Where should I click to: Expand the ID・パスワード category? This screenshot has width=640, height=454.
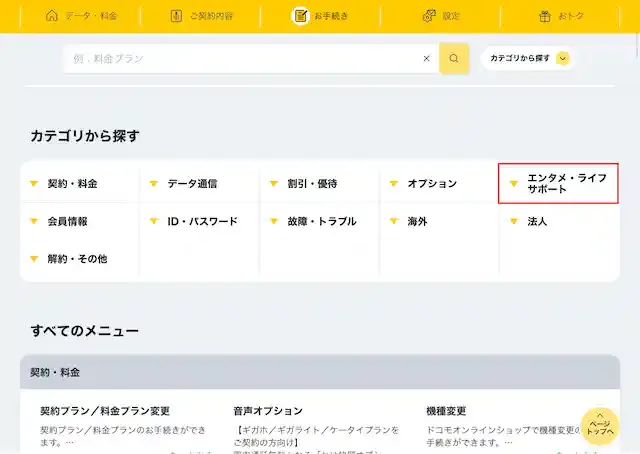pyautogui.click(x=200, y=221)
